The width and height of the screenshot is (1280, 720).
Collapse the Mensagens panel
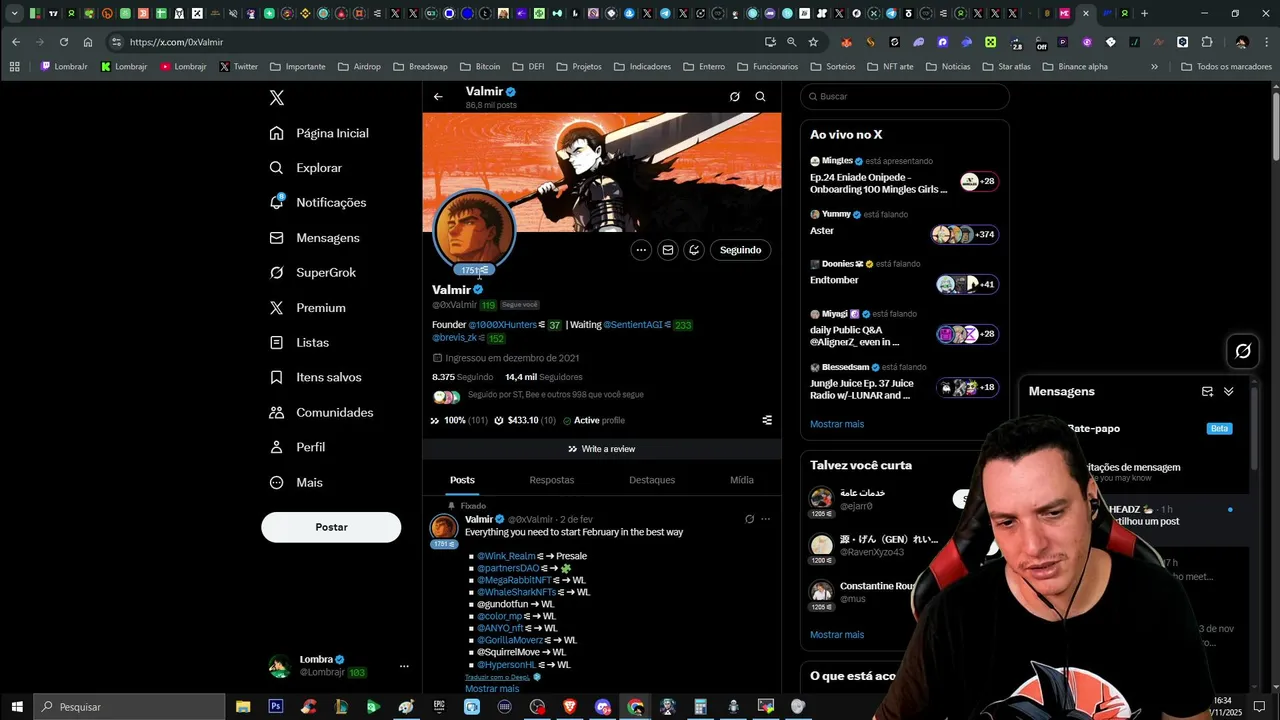[x=1229, y=391]
